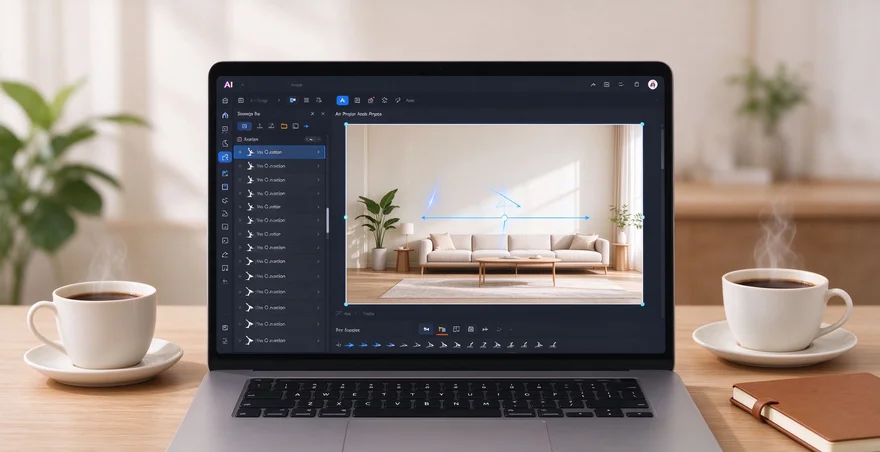880x452 pixels.
Task: Select the blue active pointer tool
Action: (x=342, y=101)
